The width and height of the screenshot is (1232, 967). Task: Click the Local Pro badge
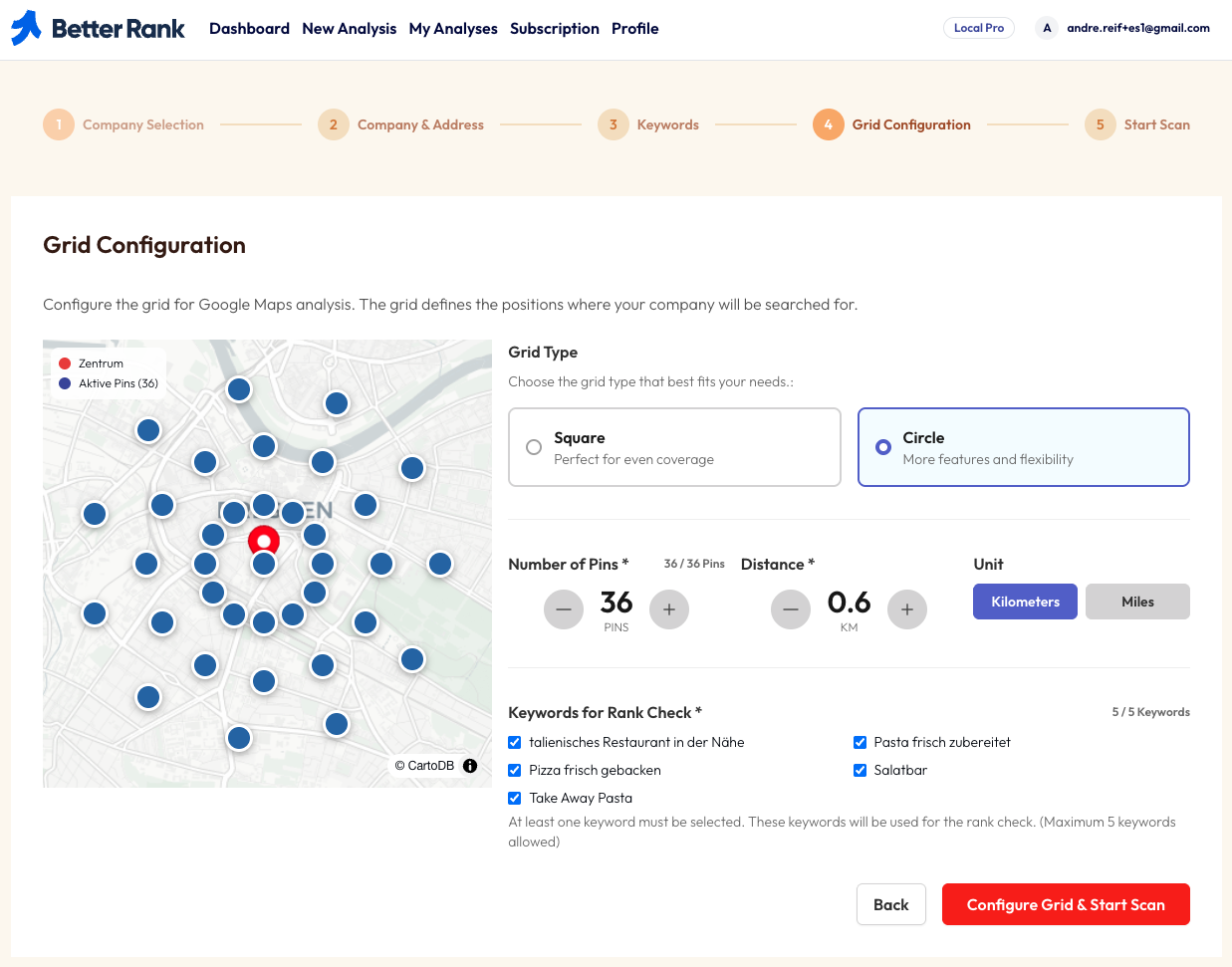point(978,28)
